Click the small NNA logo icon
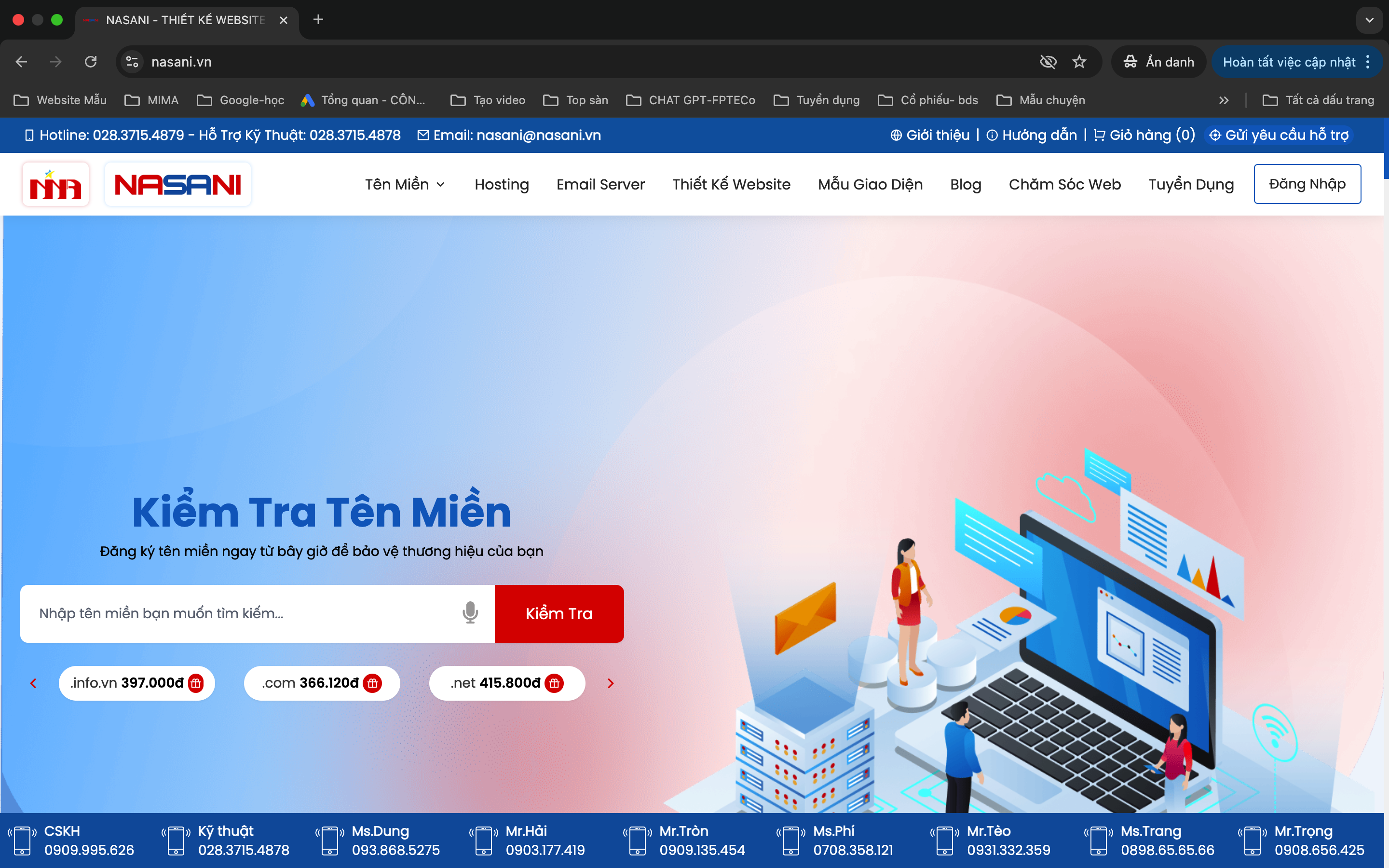The image size is (1389, 868). pyautogui.click(x=55, y=184)
